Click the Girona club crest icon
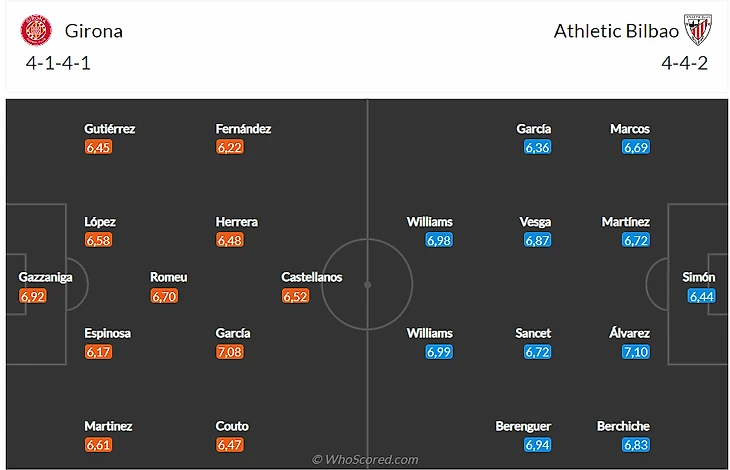 (36, 30)
